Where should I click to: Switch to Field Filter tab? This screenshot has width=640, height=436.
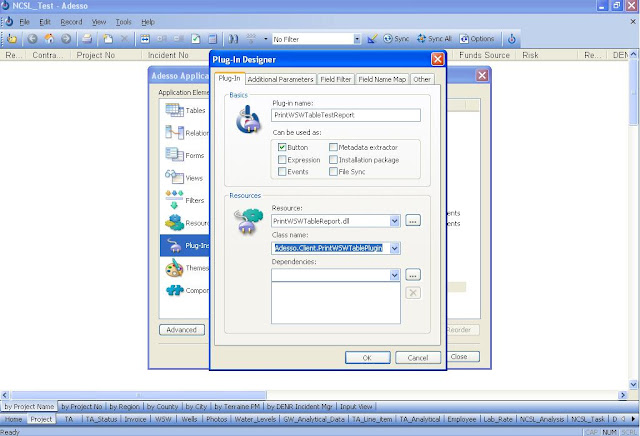[x=336, y=79]
